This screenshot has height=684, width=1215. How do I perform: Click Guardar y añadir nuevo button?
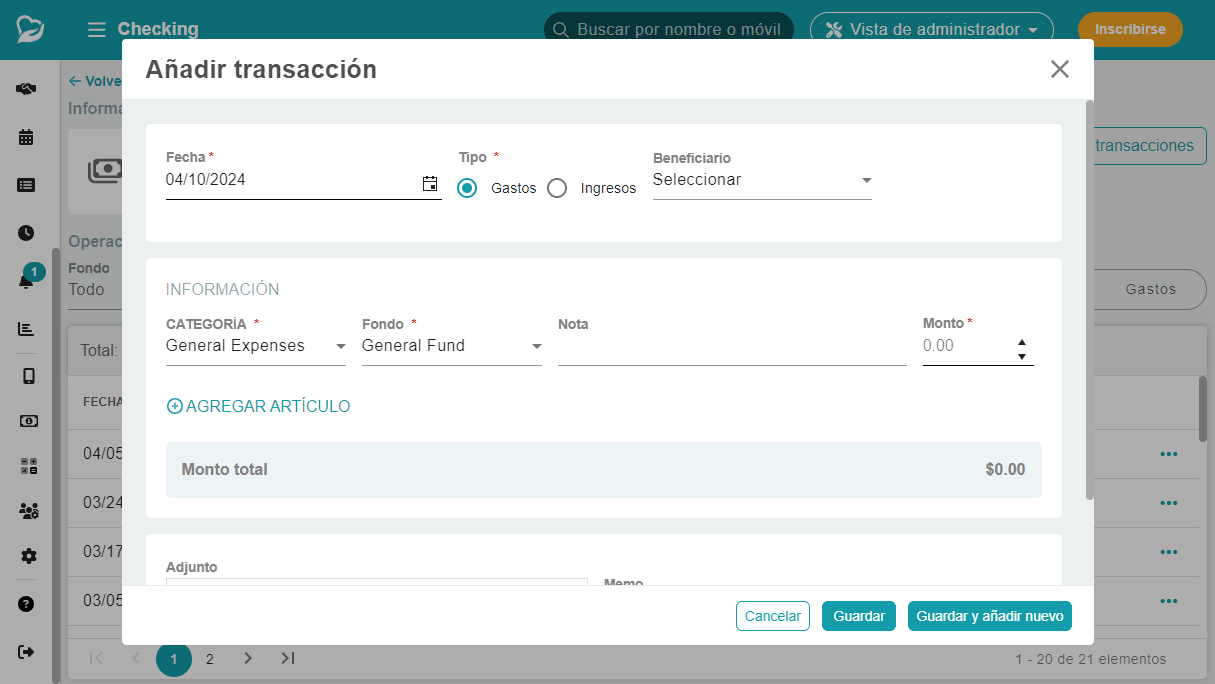[x=990, y=616]
